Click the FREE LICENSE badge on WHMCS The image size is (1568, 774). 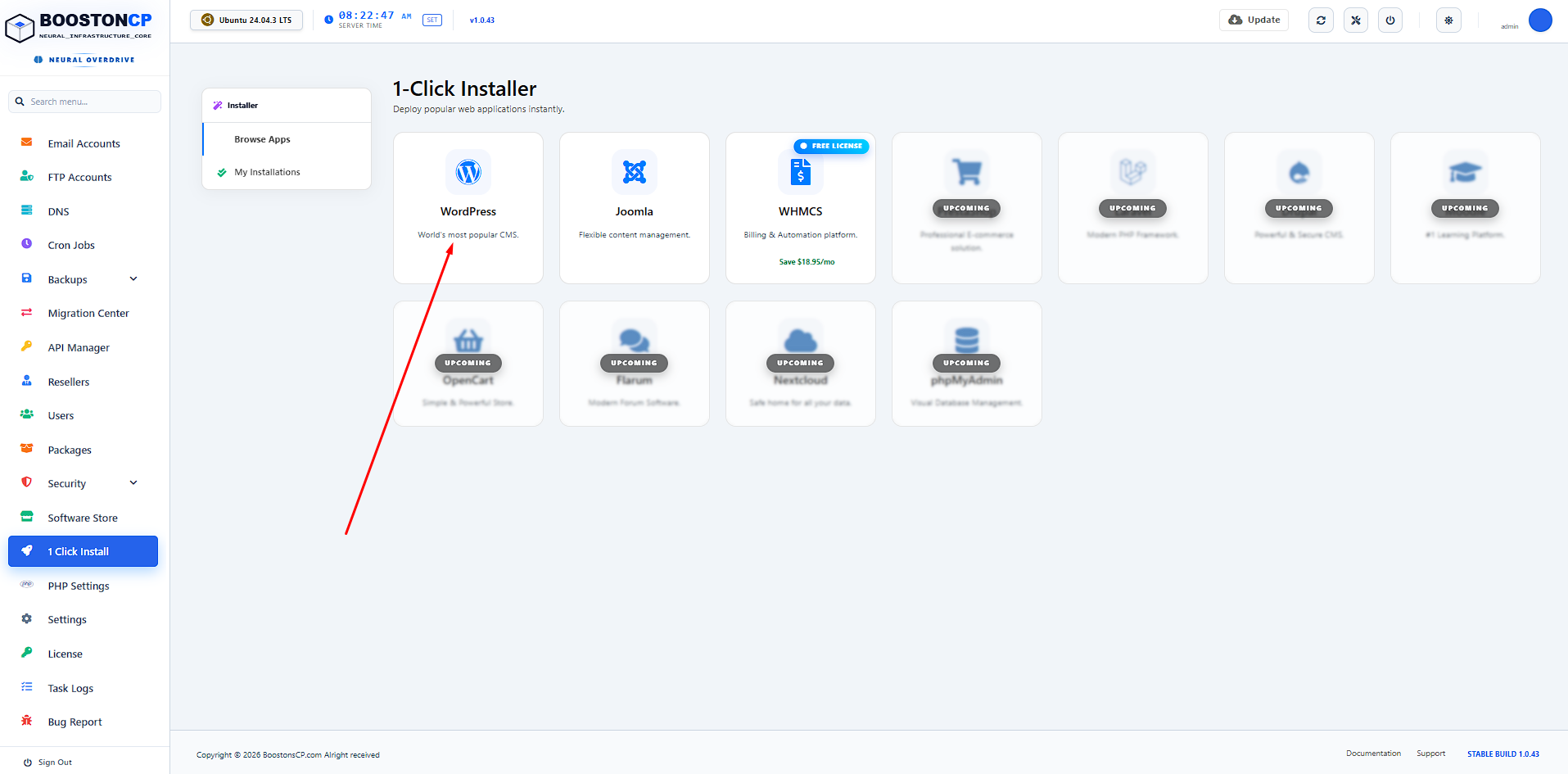pyautogui.click(x=831, y=146)
